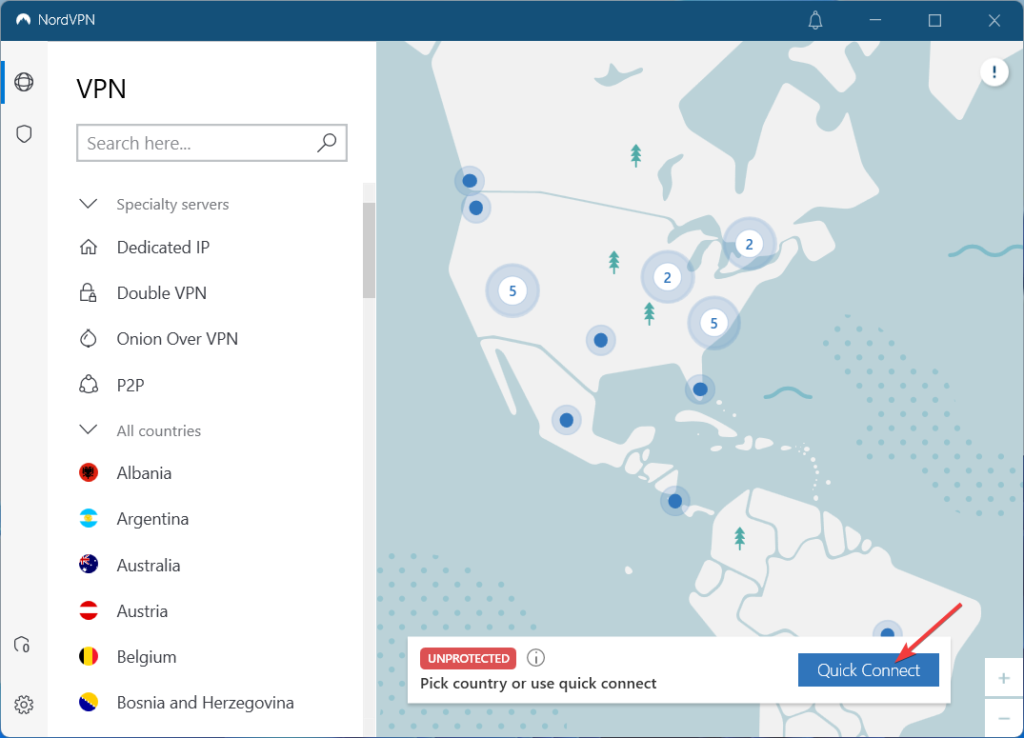Connect to Albania from country list
1024x738 pixels.
point(144,473)
